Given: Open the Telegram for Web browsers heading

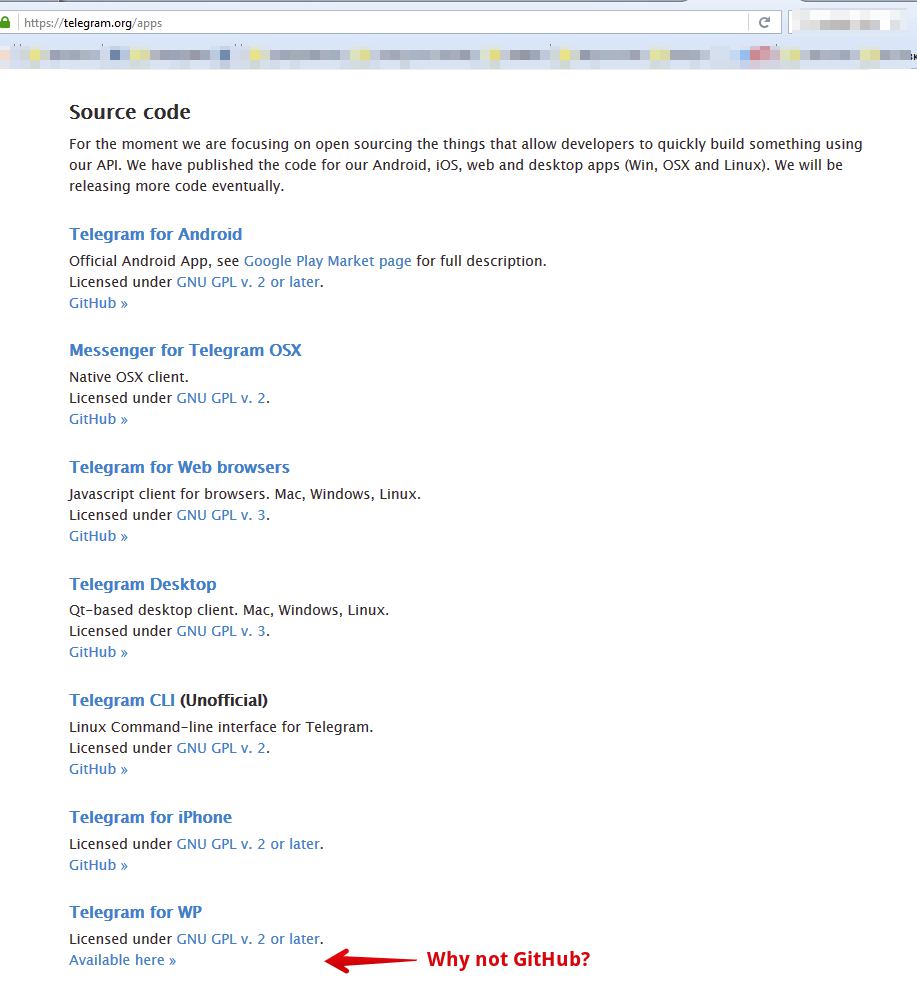Looking at the screenshot, I should pyautogui.click(x=179, y=468).
